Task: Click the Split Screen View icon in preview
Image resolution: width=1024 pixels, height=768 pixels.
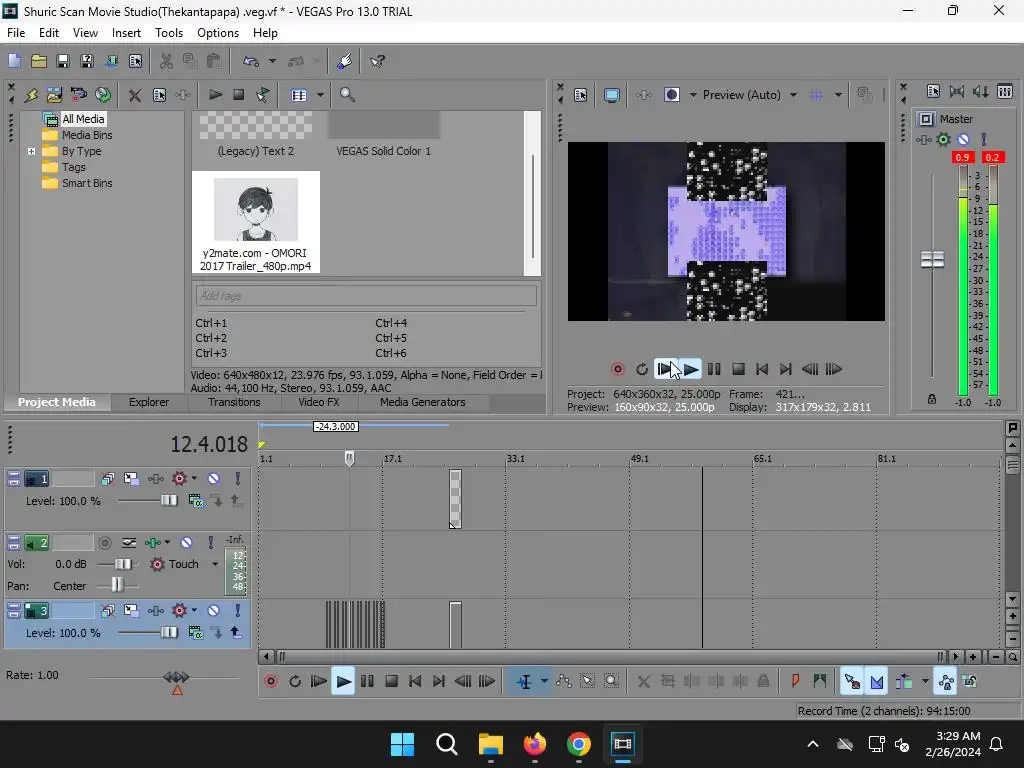Action: [x=671, y=95]
